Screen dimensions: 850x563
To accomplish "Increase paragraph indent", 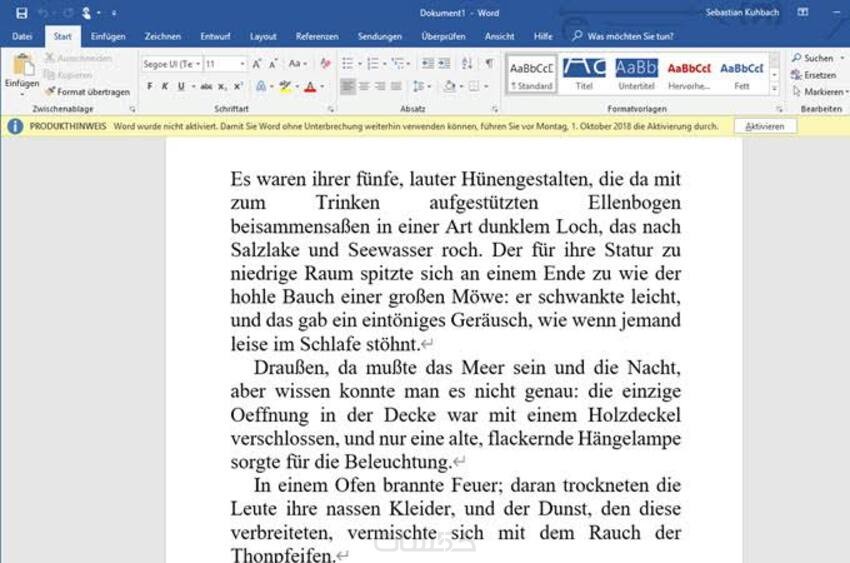I will pyautogui.click(x=445, y=64).
